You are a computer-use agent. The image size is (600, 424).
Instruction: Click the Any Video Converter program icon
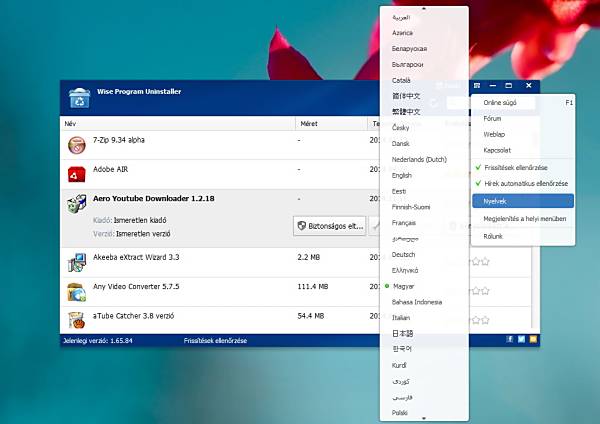tap(77, 292)
